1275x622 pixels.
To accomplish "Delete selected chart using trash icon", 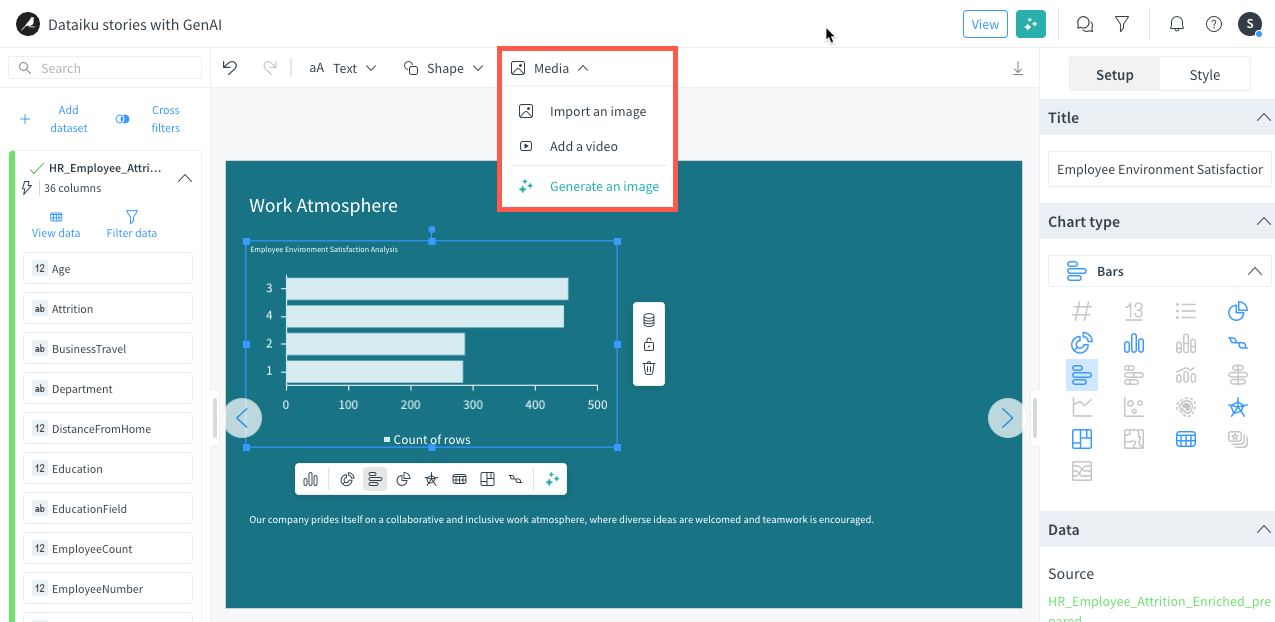I will click(648, 368).
